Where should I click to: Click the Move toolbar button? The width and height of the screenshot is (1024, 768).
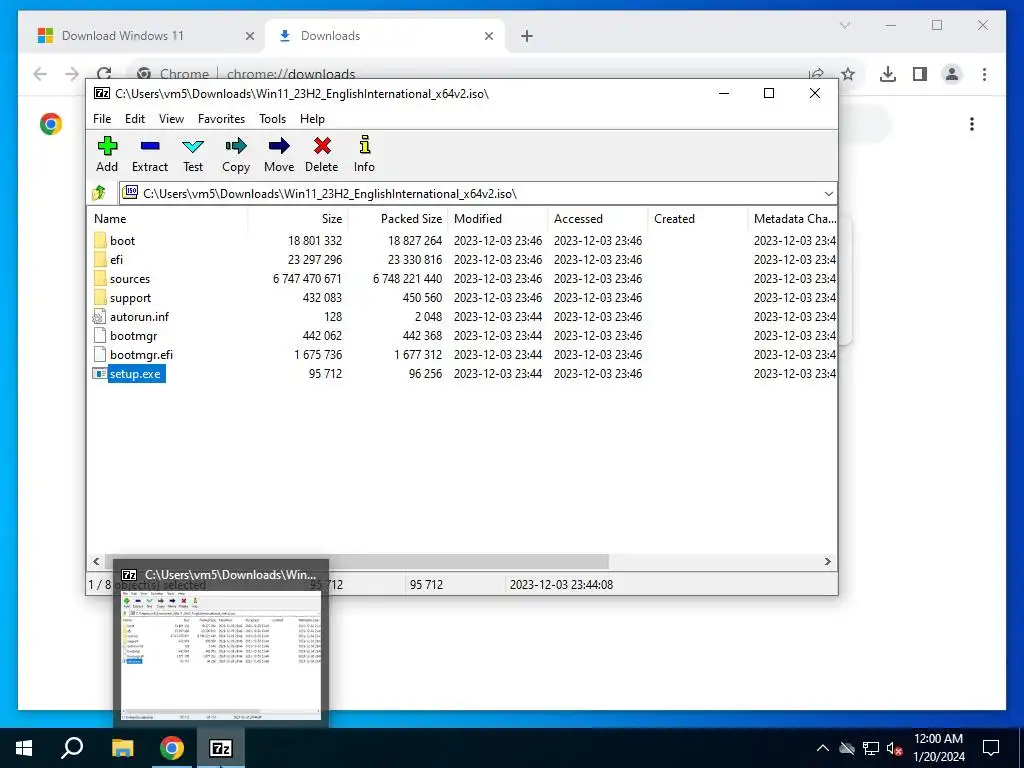(279, 155)
